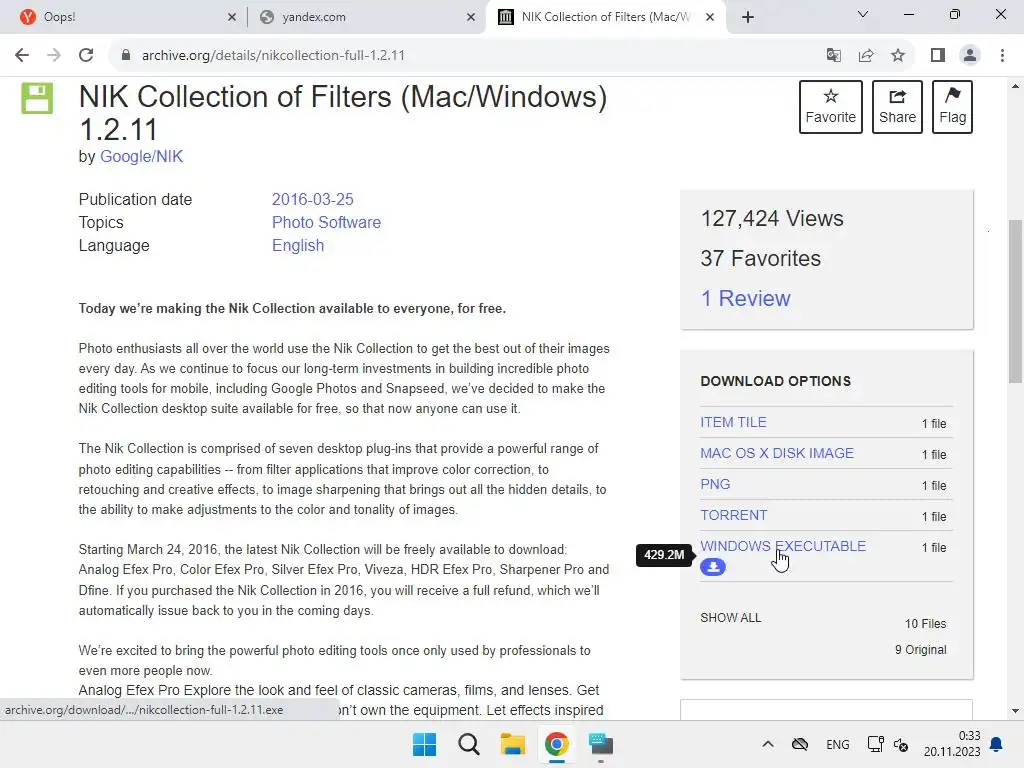Reload the archive.org page
Viewport: 1024px width, 768px height.
86,56
